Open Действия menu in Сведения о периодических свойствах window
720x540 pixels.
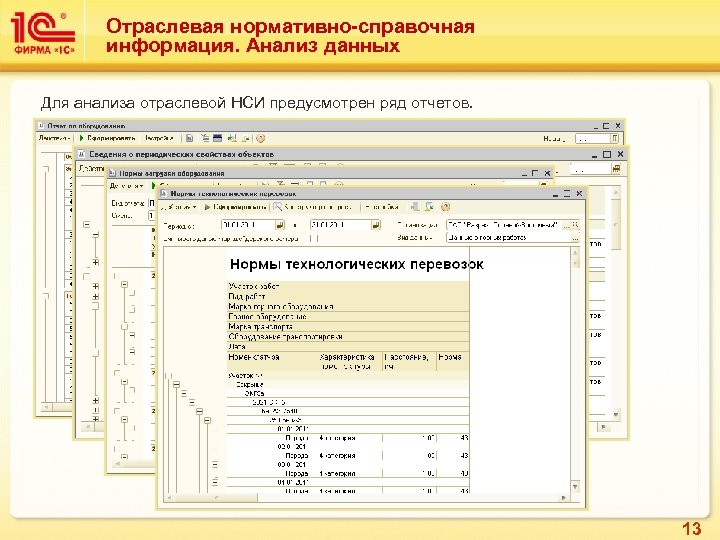91,169
